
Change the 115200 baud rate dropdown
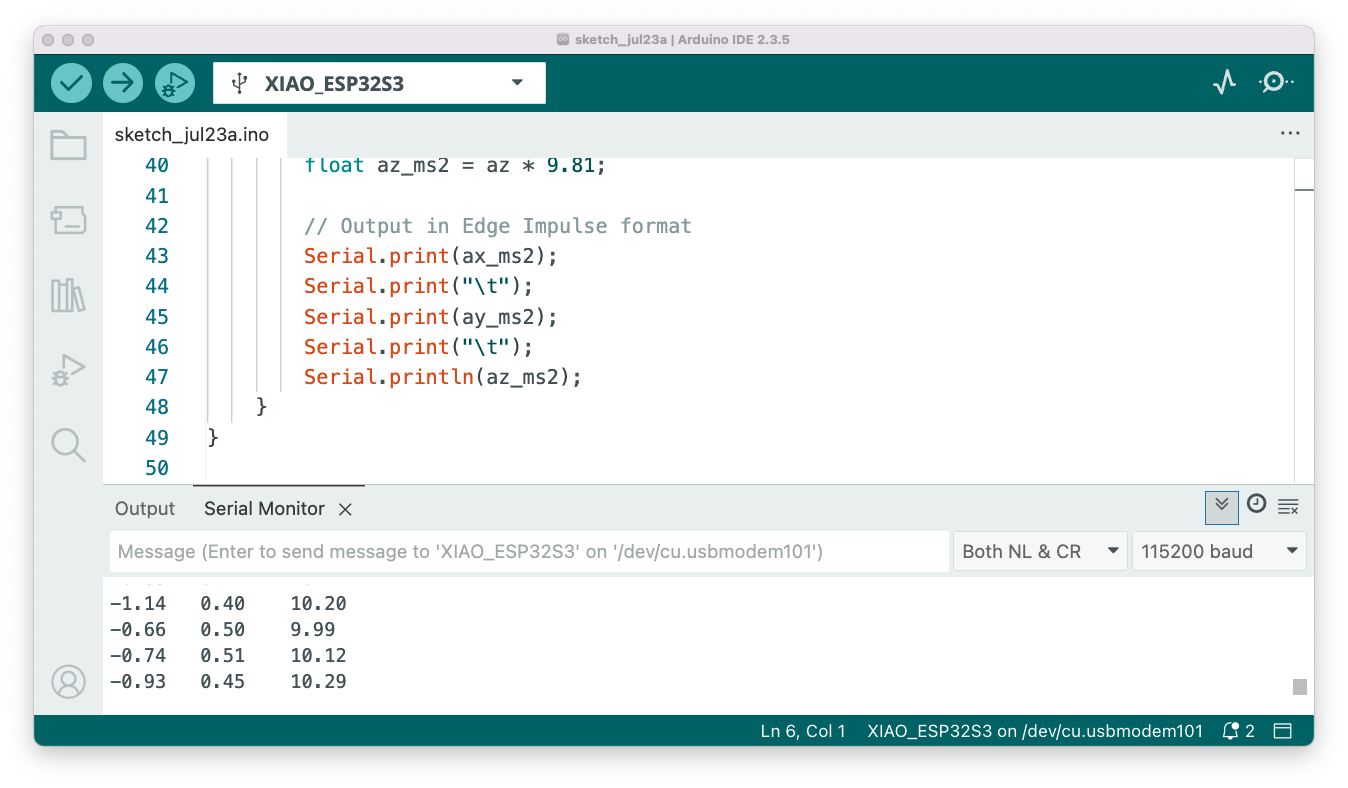[1218, 551]
